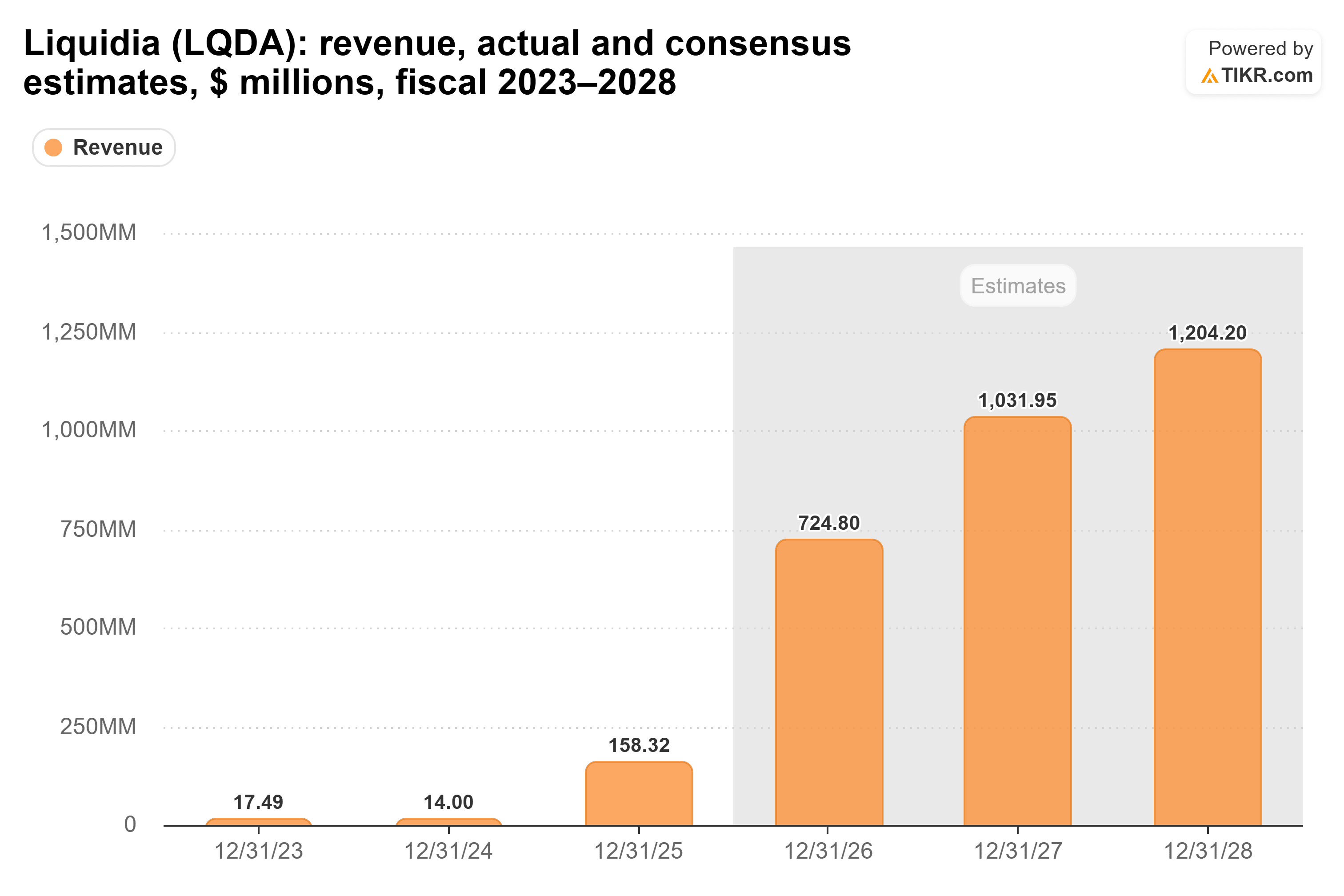Click the 500MM y-axis label
The height and width of the screenshot is (896, 1344).
point(98,628)
